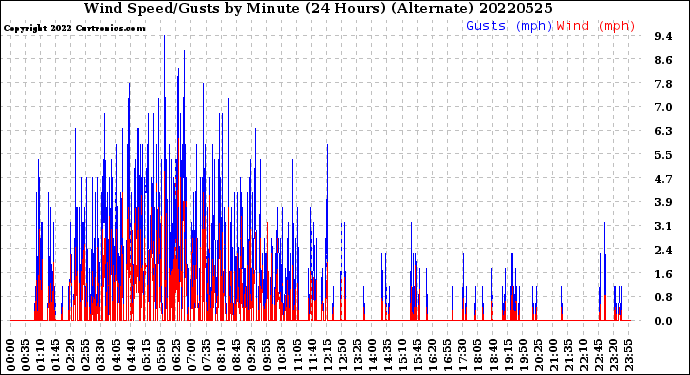This screenshot has height=375, width=690.
Task: Click the 00:00 time axis label
Action: point(11,355)
